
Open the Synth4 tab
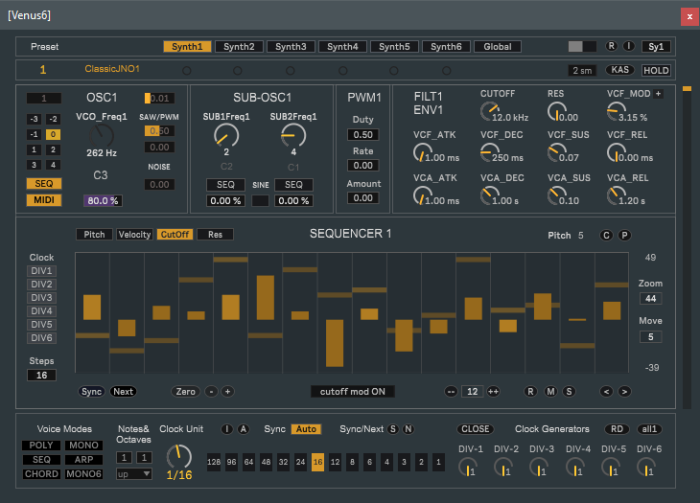342,47
